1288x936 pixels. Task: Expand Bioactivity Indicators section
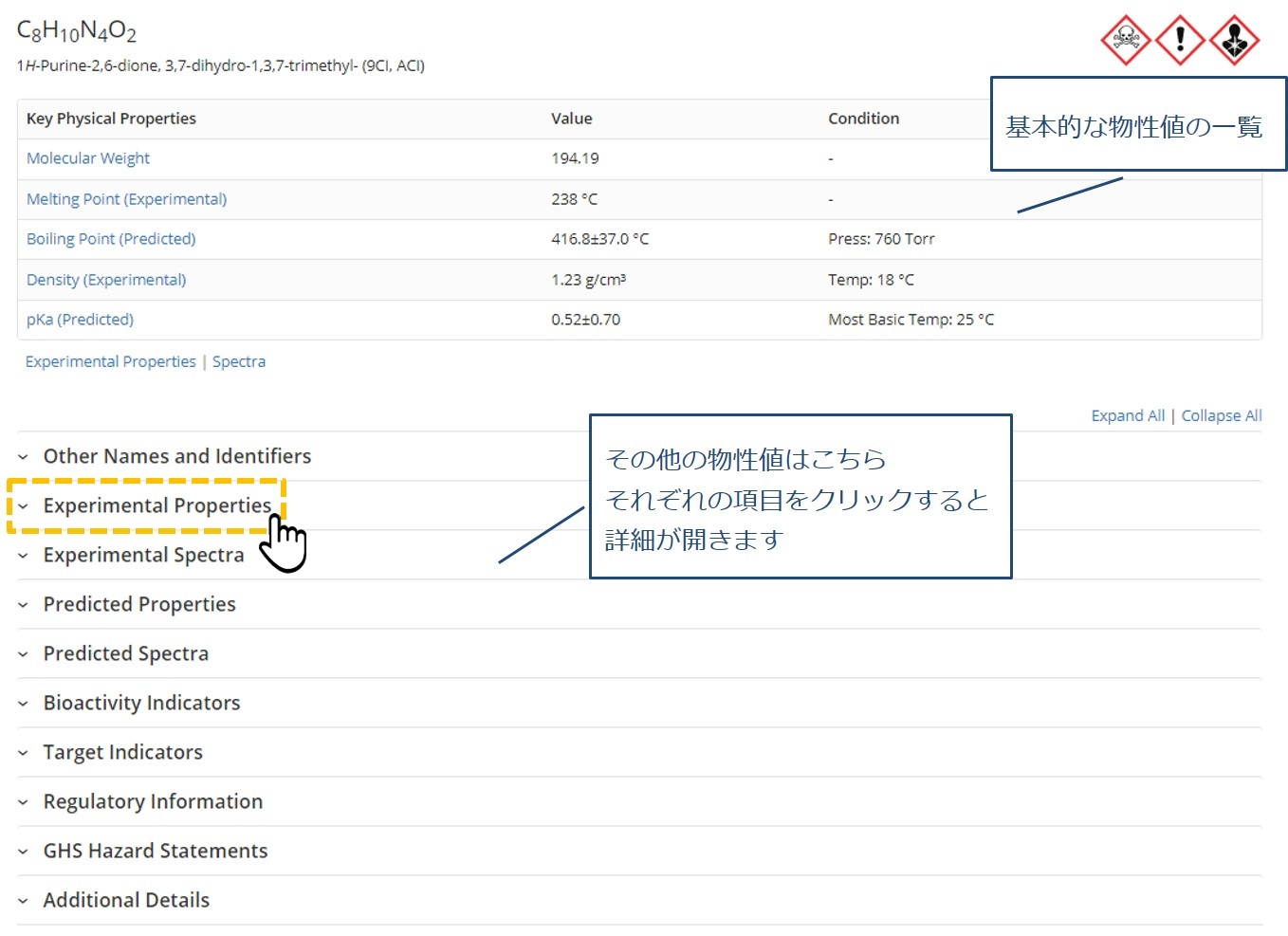point(141,703)
